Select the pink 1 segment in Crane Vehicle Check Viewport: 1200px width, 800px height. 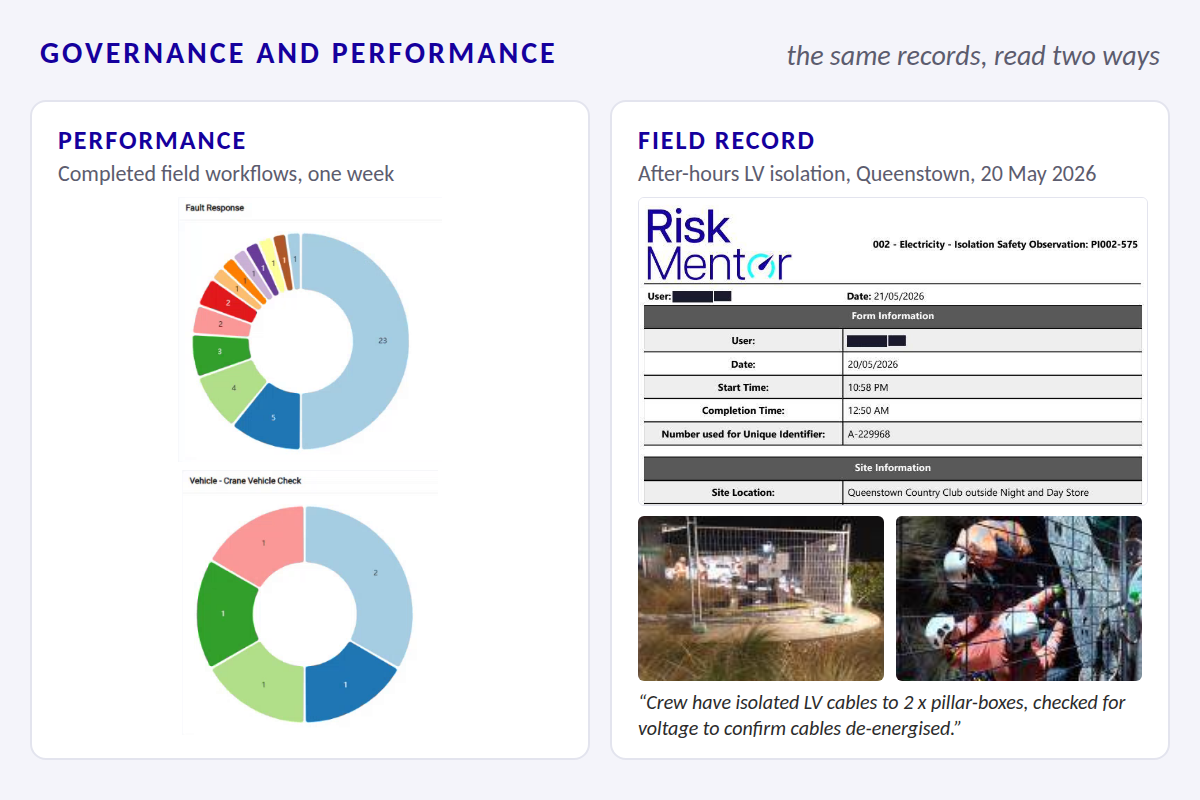263,543
